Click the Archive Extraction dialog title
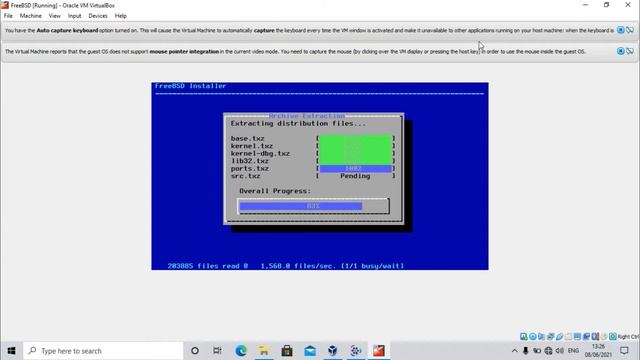The height and width of the screenshot is (360, 640). [x=307, y=116]
